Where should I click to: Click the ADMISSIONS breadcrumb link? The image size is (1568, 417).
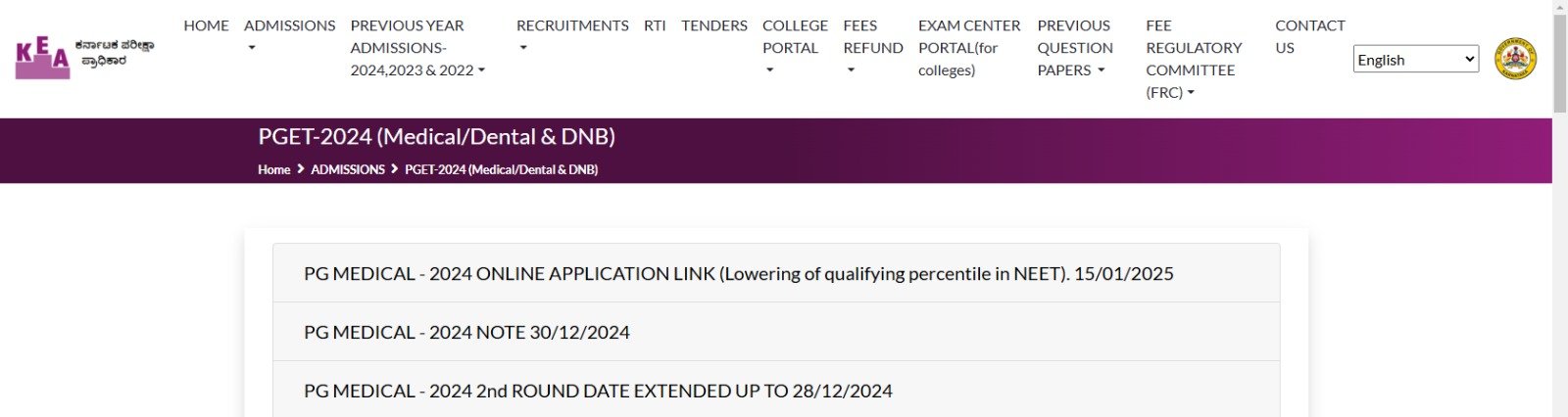pos(348,169)
